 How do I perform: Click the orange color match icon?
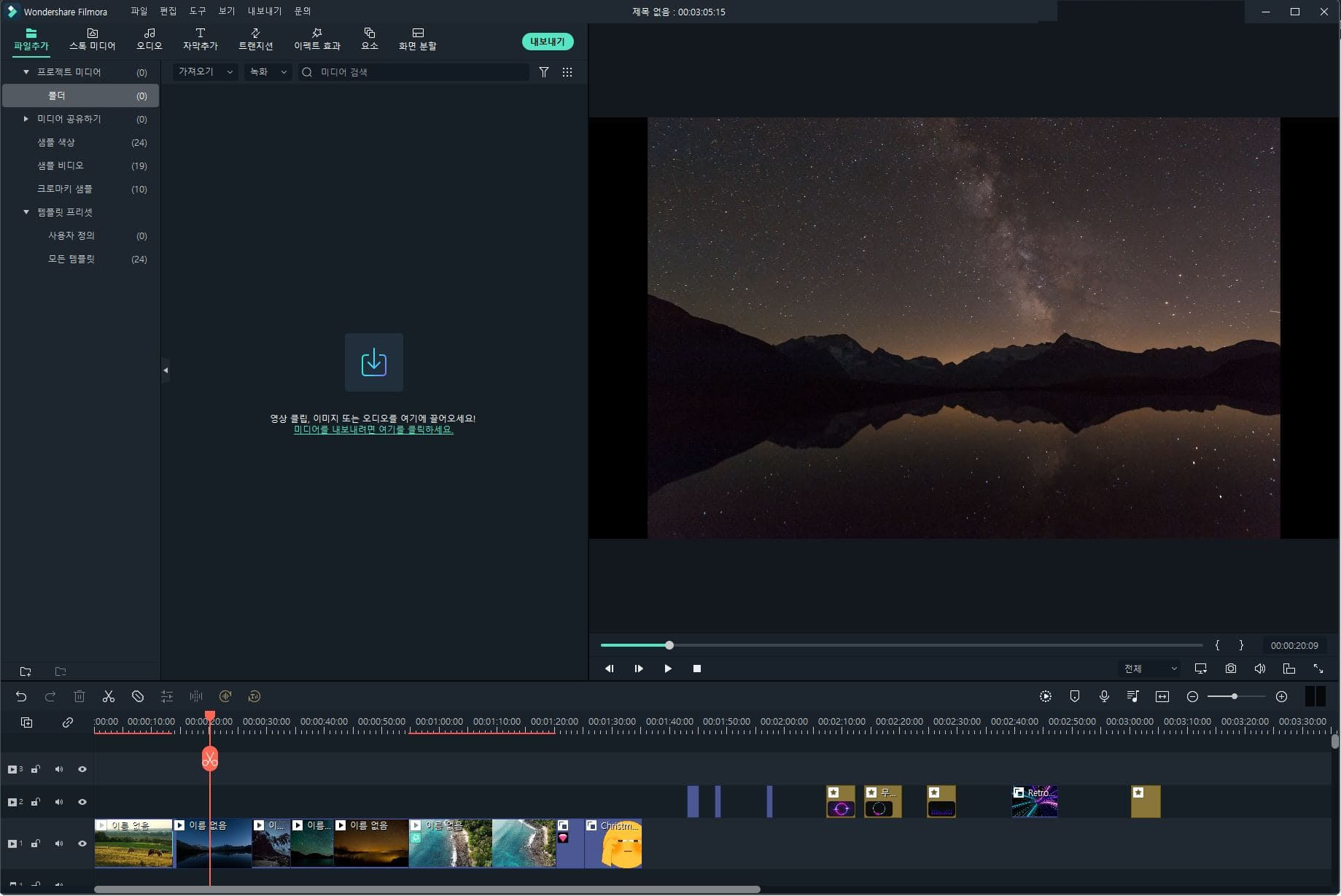pos(225,696)
